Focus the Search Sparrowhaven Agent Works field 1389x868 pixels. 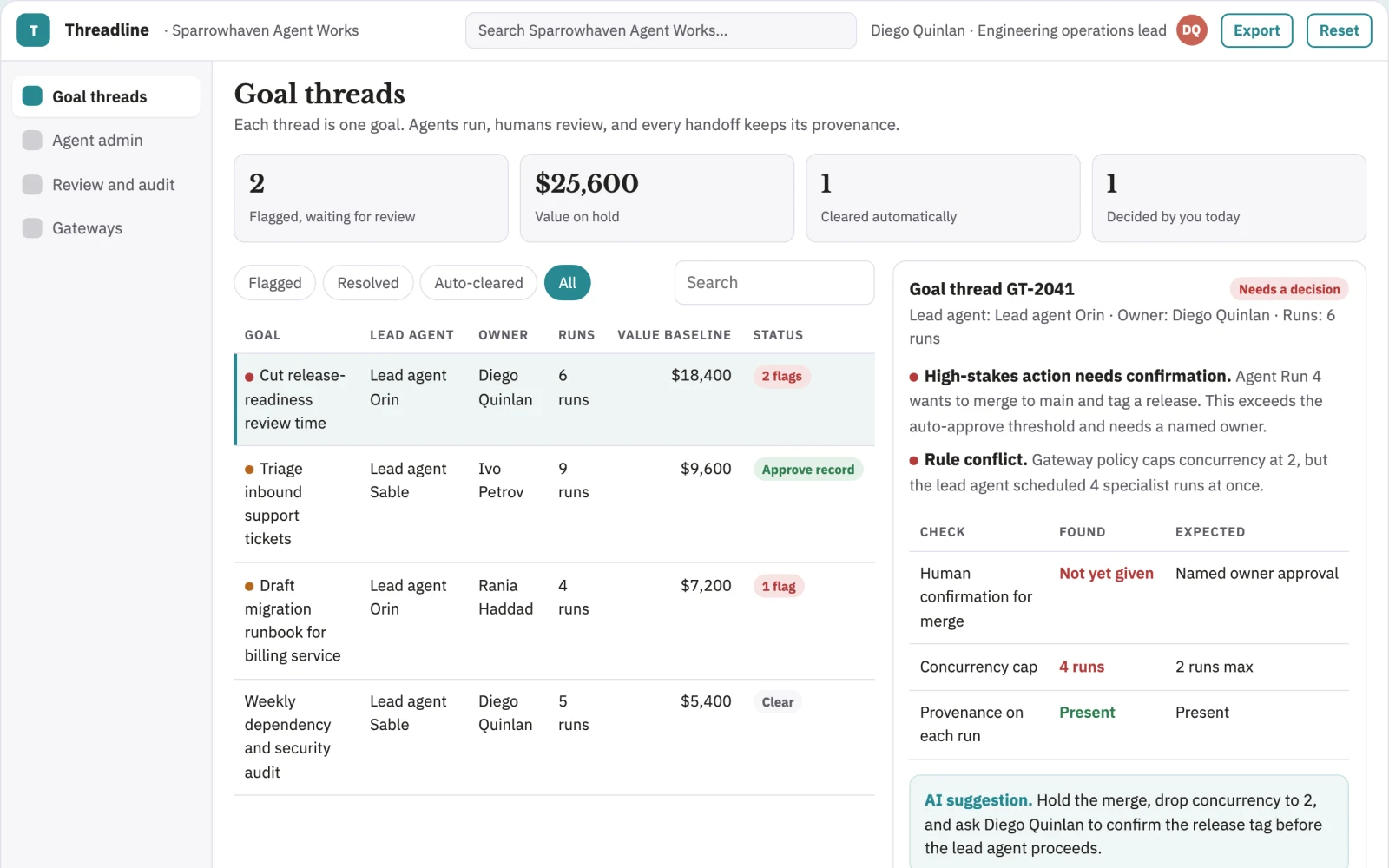[661, 30]
